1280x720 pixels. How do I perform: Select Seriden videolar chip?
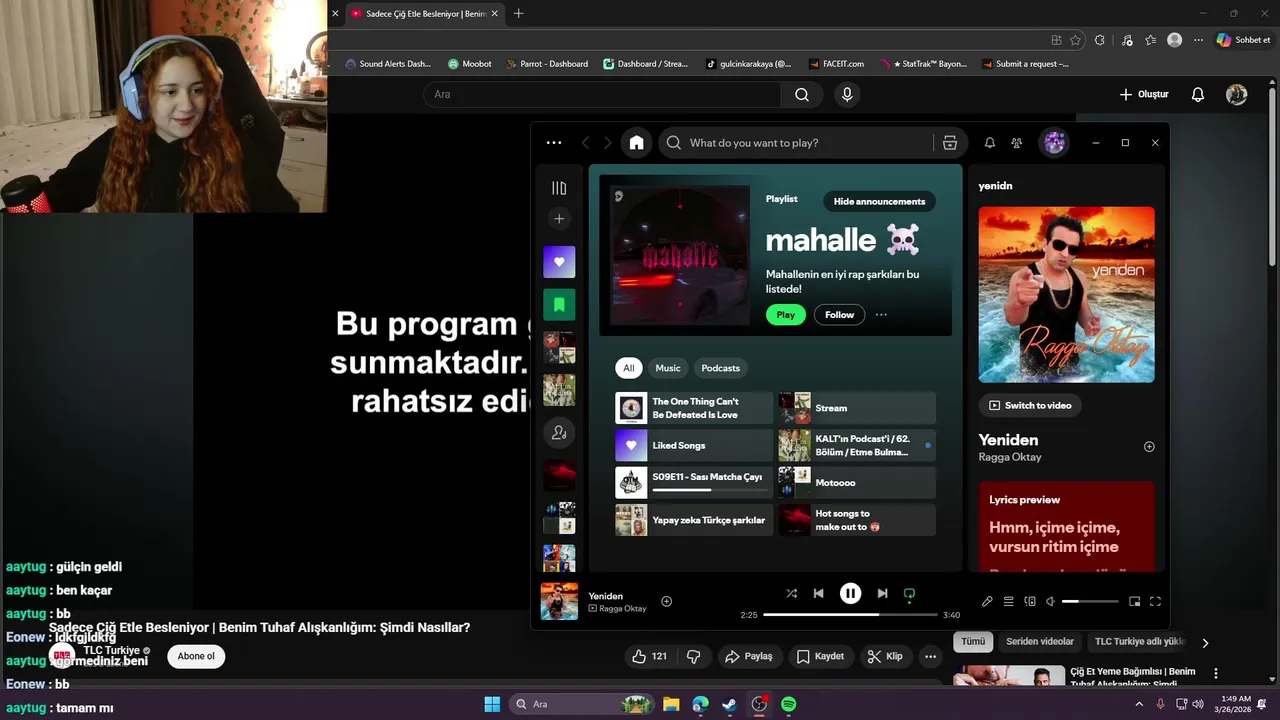(1040, 642)
